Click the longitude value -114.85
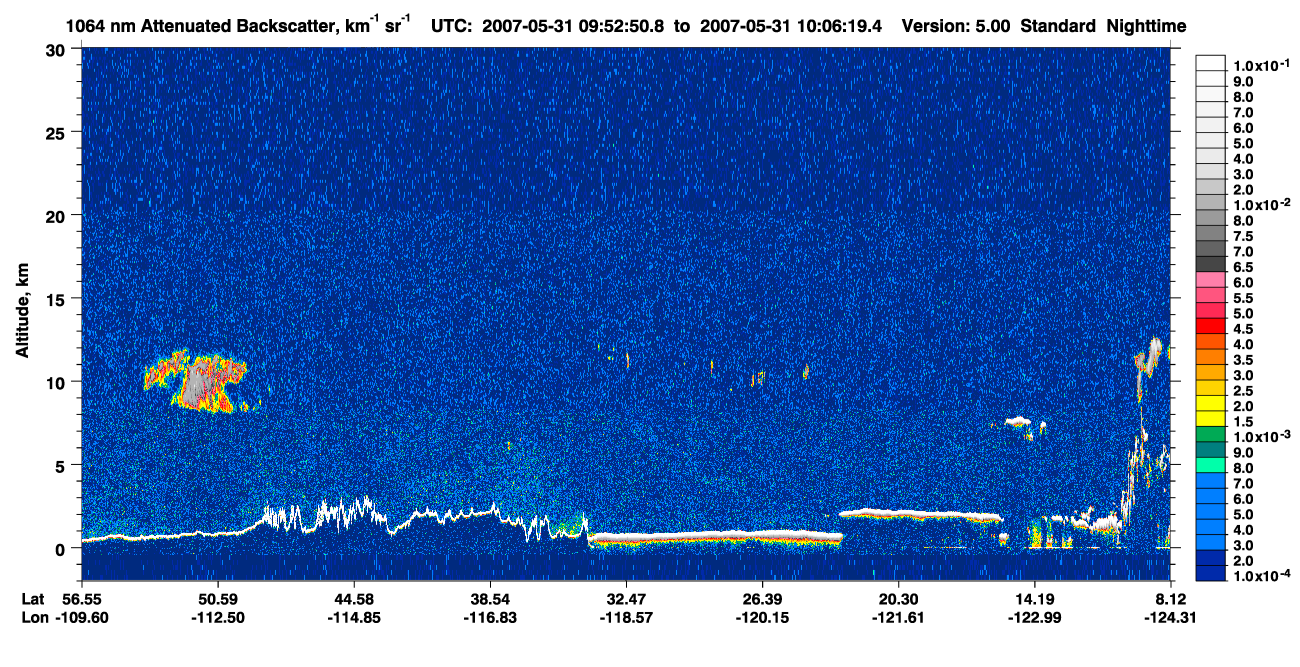 353,617
